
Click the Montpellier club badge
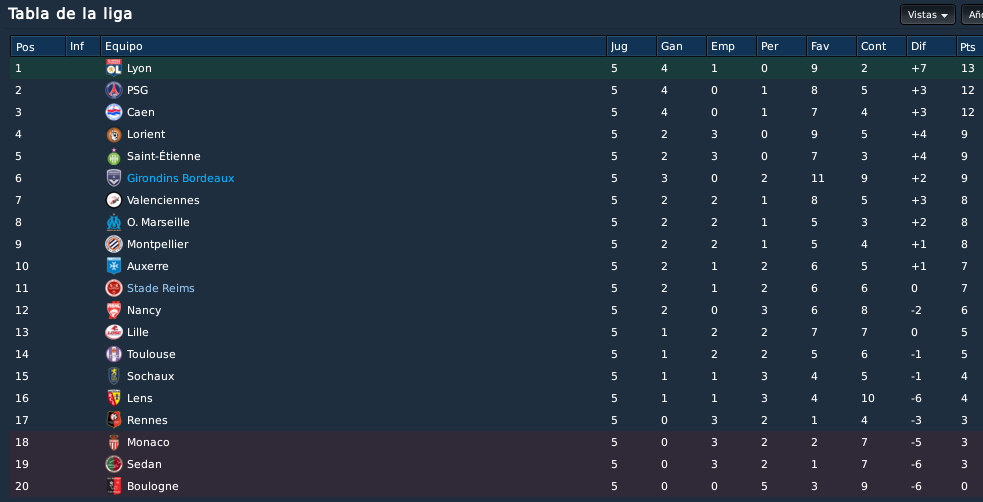pyautogui.click(x=113, y=244)
